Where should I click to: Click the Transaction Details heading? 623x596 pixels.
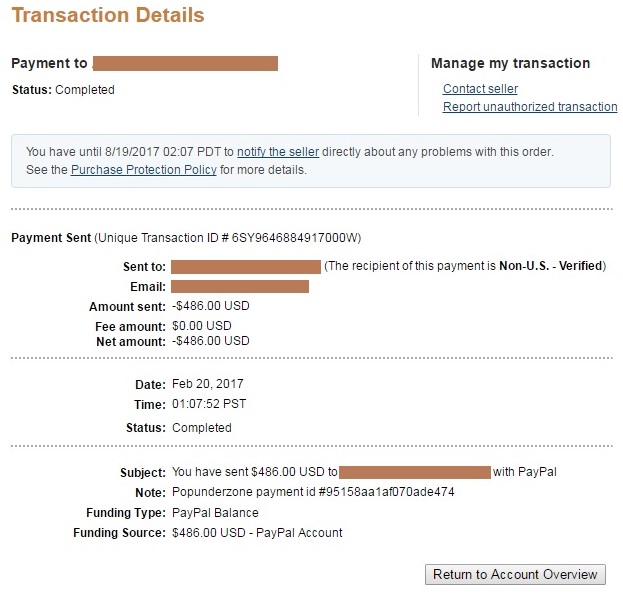pyautogui.click(x=108, y=15)
